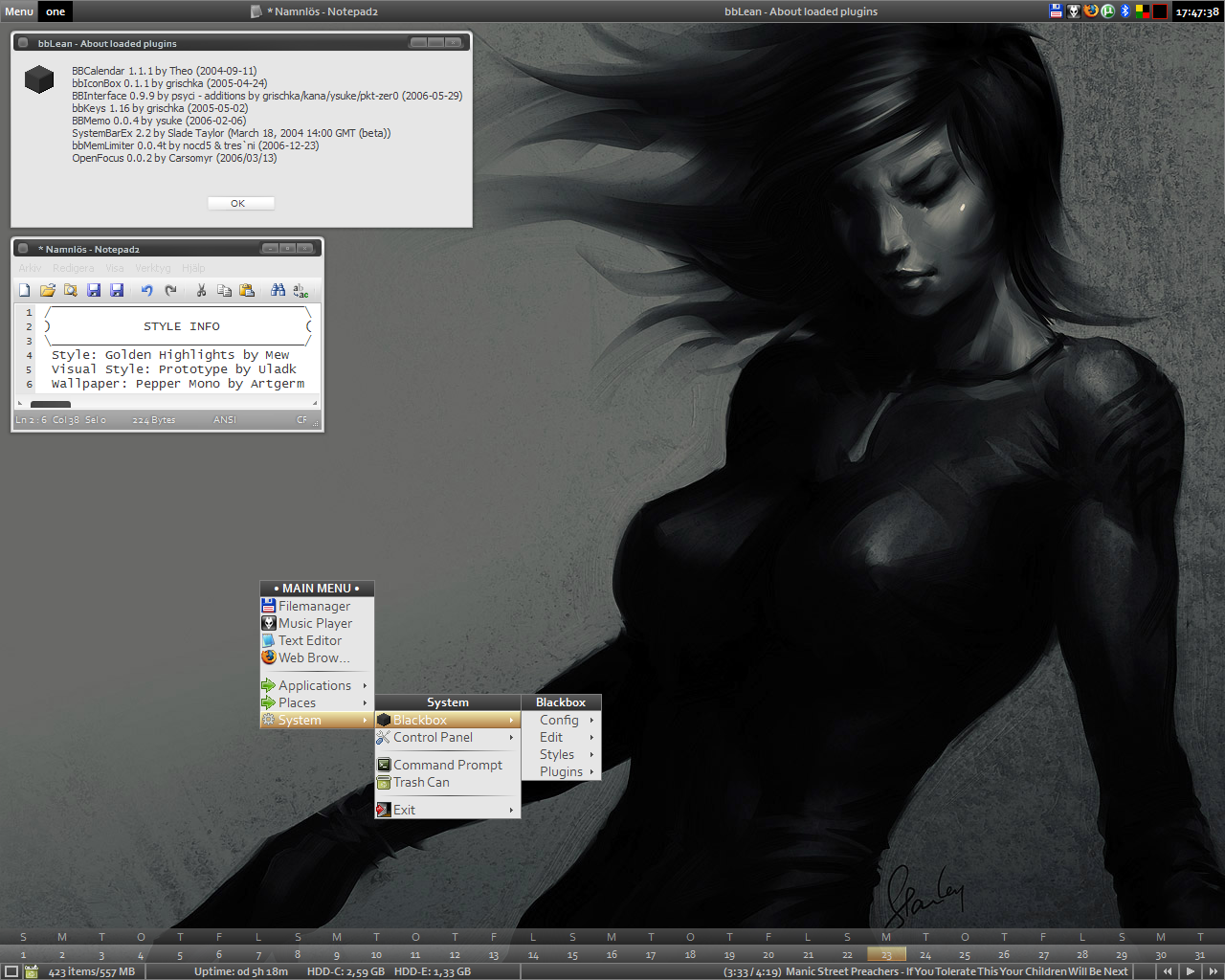Click the Bluetooth tray icon
Screen dimensions: 1225x980
1125,11
